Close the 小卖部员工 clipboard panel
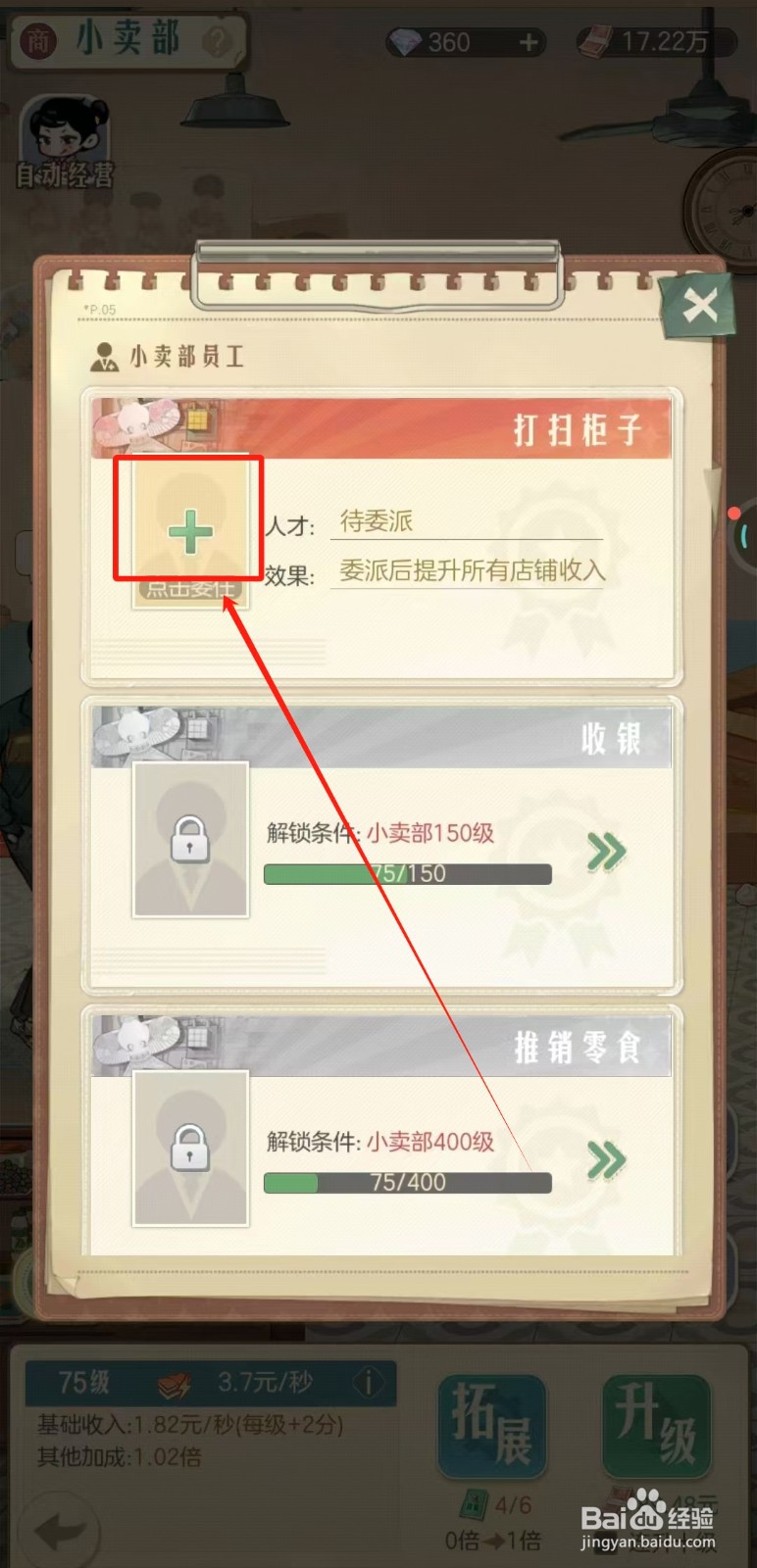The height and width of the screenshot is (1568, 757). 700,307
